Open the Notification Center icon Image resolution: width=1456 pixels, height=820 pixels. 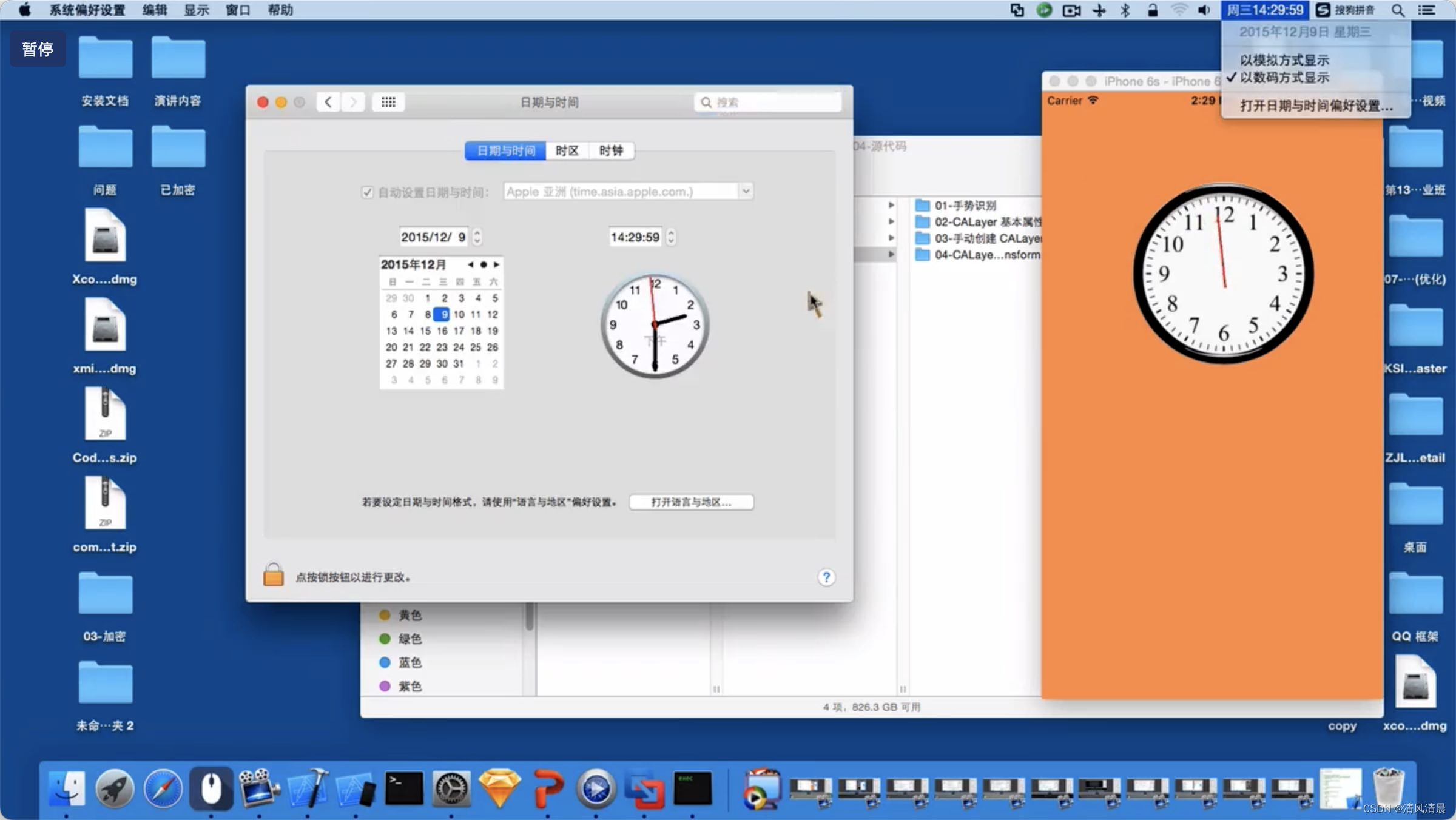[x=1426, y=10]
